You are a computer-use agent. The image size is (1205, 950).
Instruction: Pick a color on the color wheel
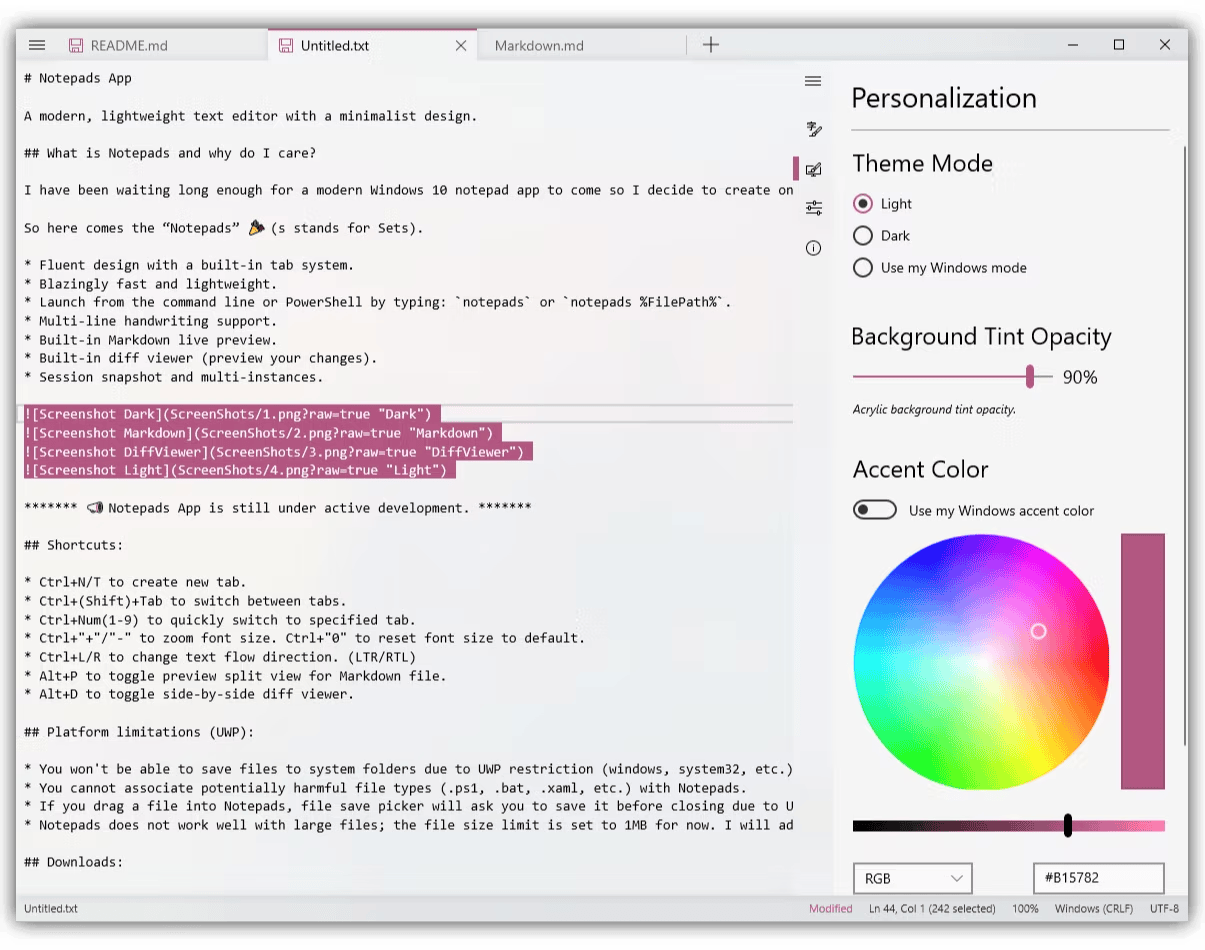click(982, 661)
